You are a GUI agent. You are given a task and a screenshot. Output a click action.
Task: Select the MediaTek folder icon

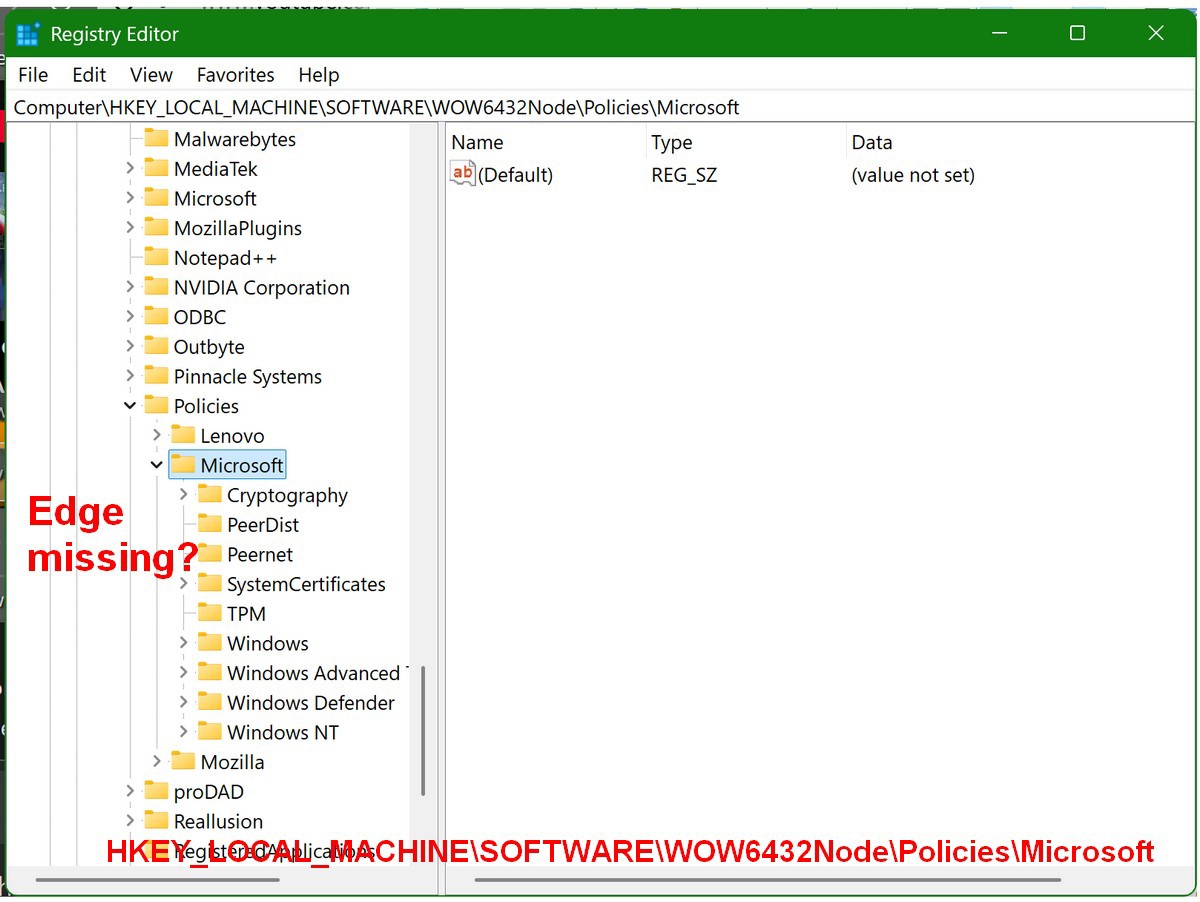click(x=156, y=169)
